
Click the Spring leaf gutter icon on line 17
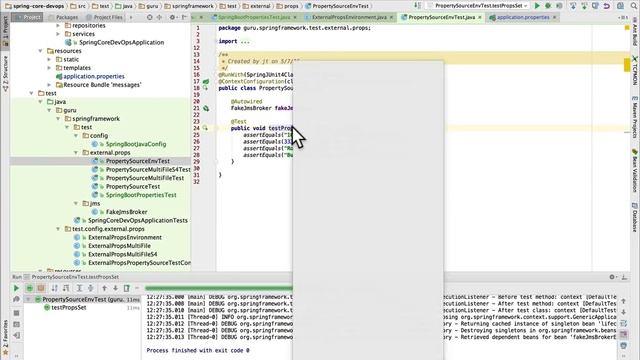pos(206,81)
